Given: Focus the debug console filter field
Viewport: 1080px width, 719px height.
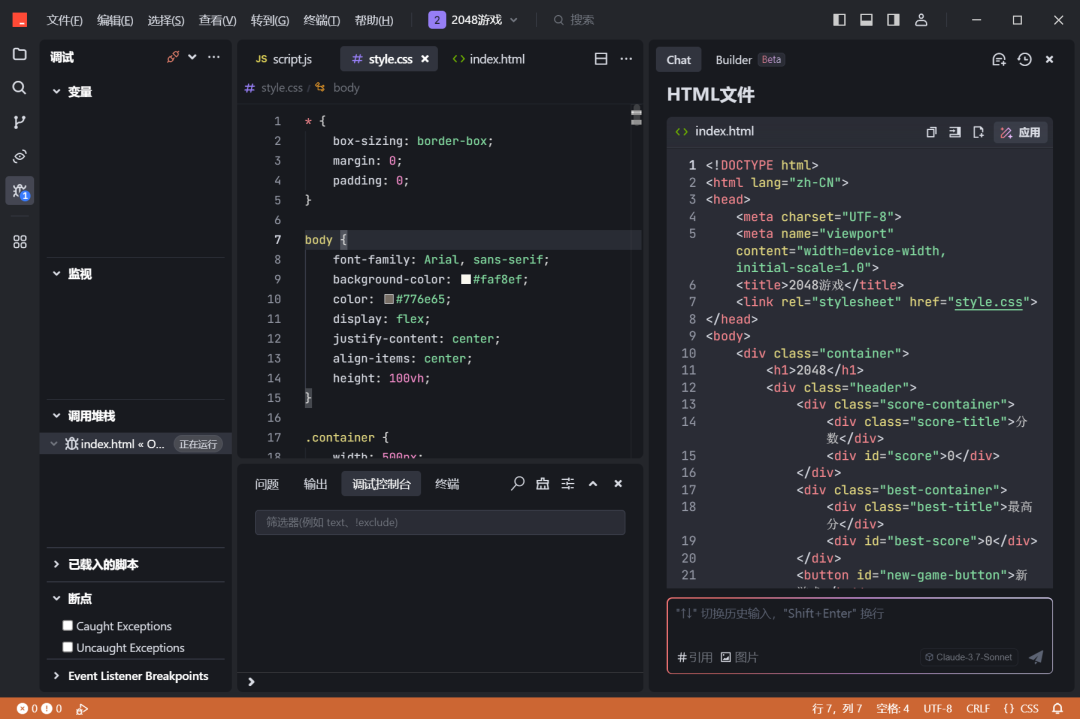Looking at the screenshot, I should [440, 523].
